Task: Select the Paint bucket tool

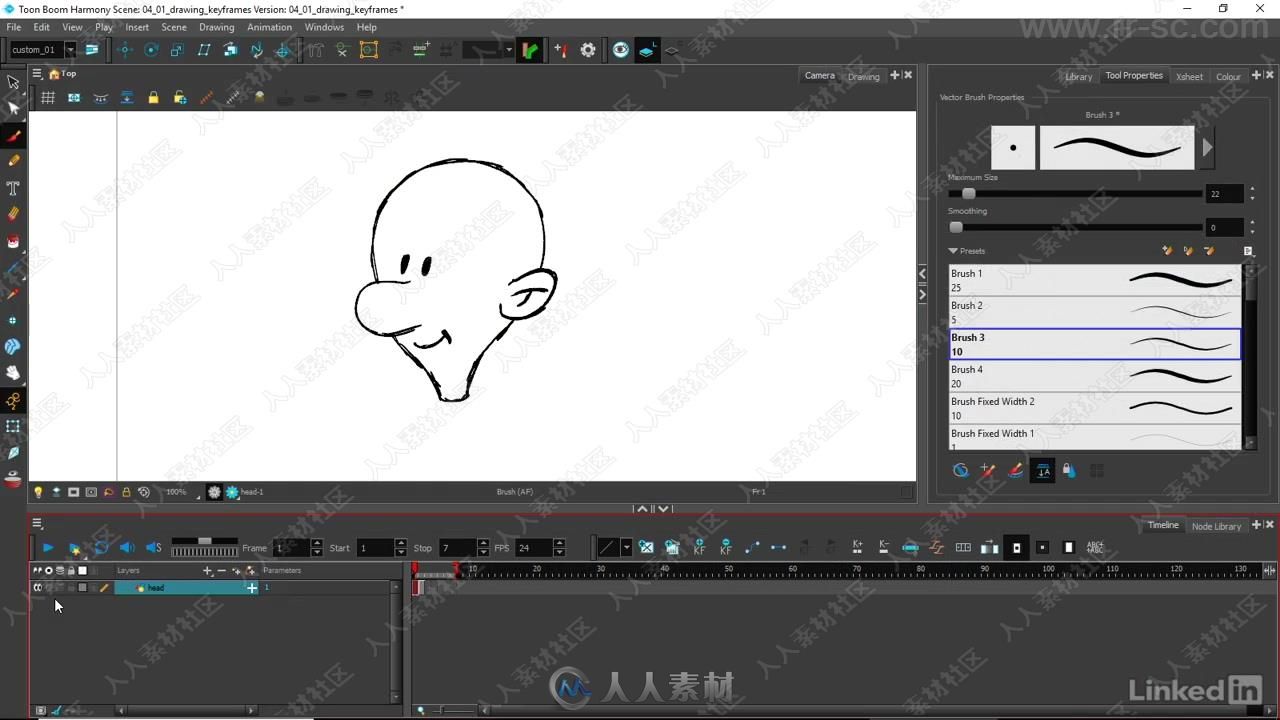Action: [13, 241]
